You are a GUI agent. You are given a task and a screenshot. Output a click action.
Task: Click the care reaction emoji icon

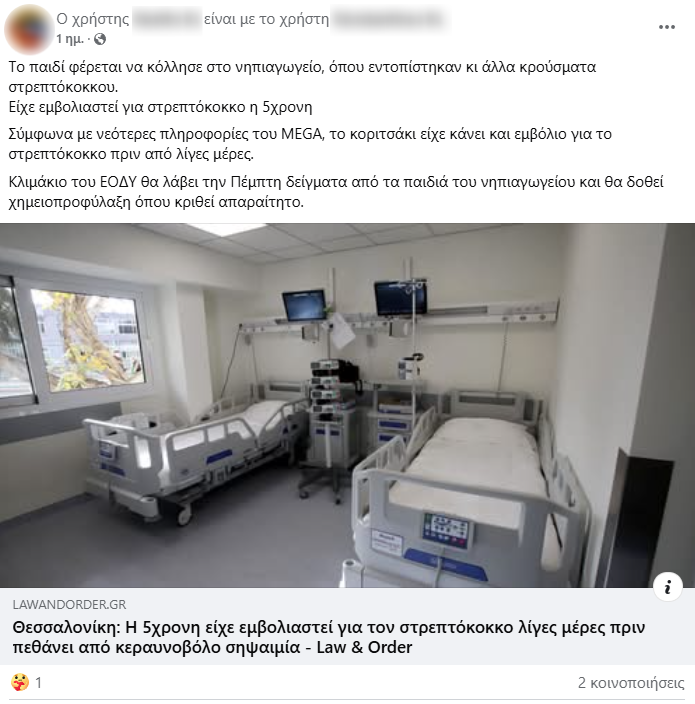click(x=19, y=682)
